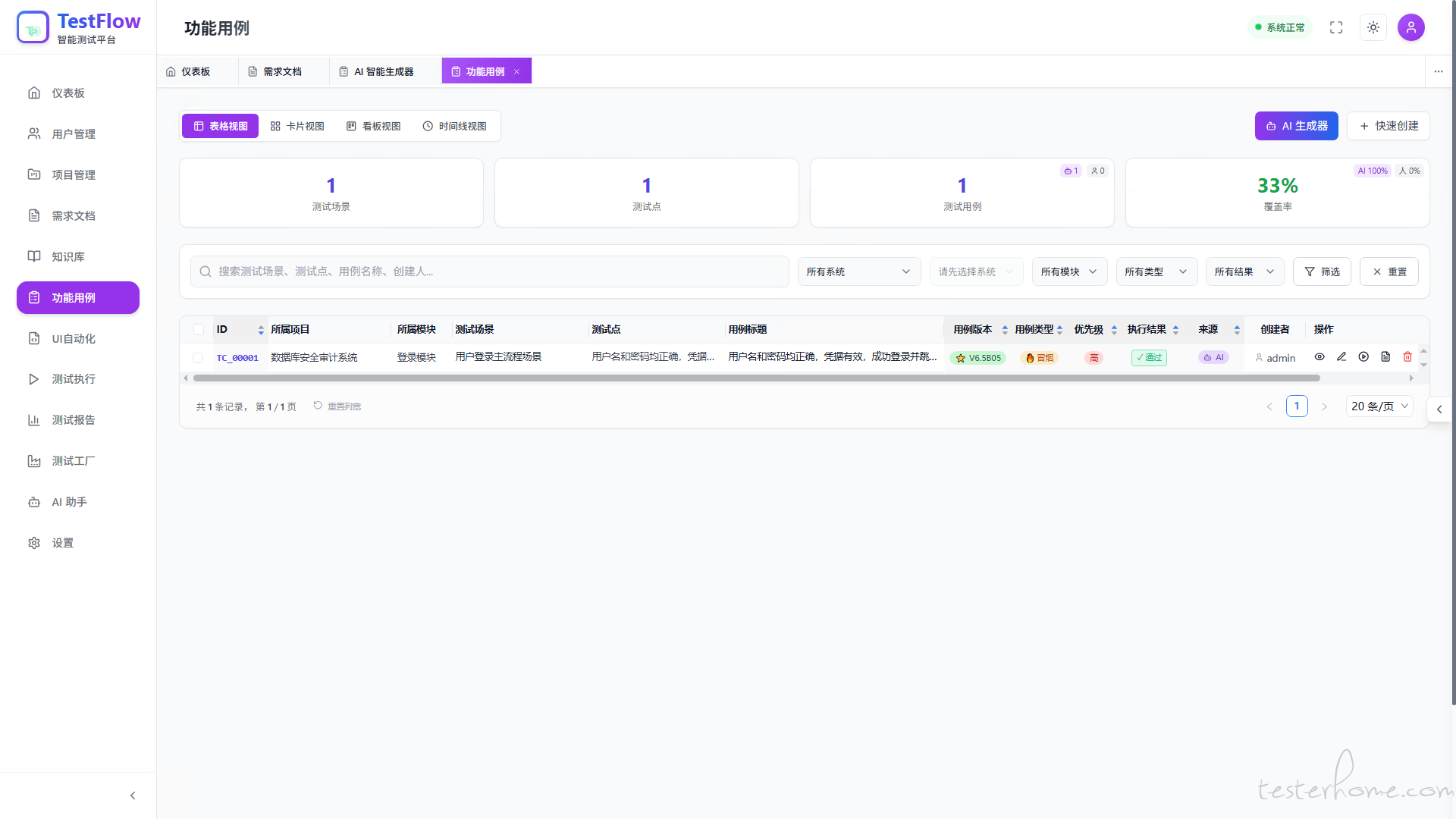Click the AI 生成器 button
1456x819 pixels.
[x=1296, y=126]
